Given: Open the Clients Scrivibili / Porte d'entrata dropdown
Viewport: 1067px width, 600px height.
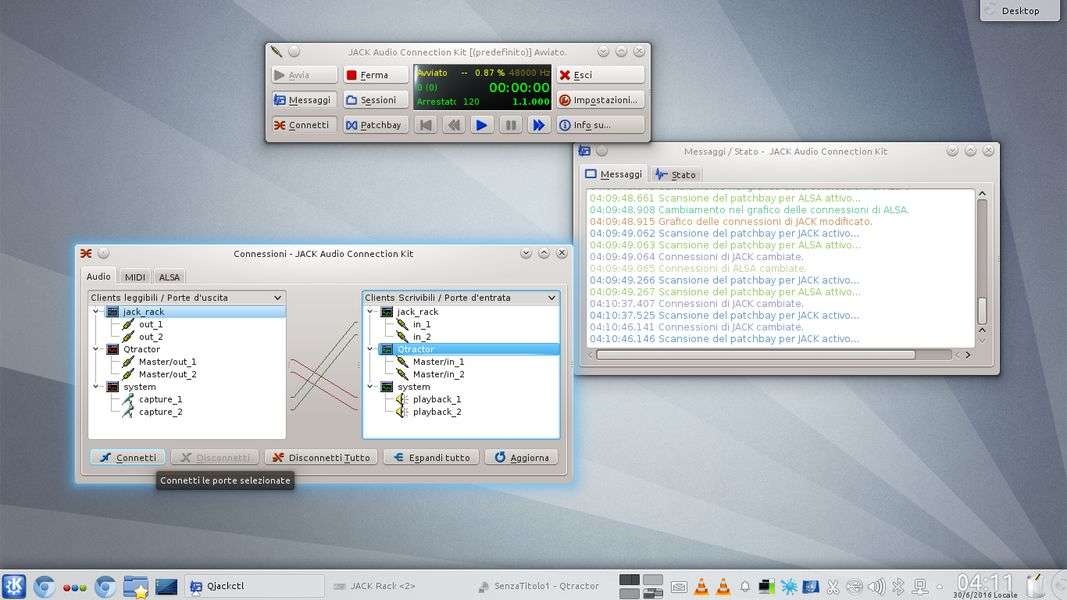Looking at the screenshot, I should click(x=460, y=298).
